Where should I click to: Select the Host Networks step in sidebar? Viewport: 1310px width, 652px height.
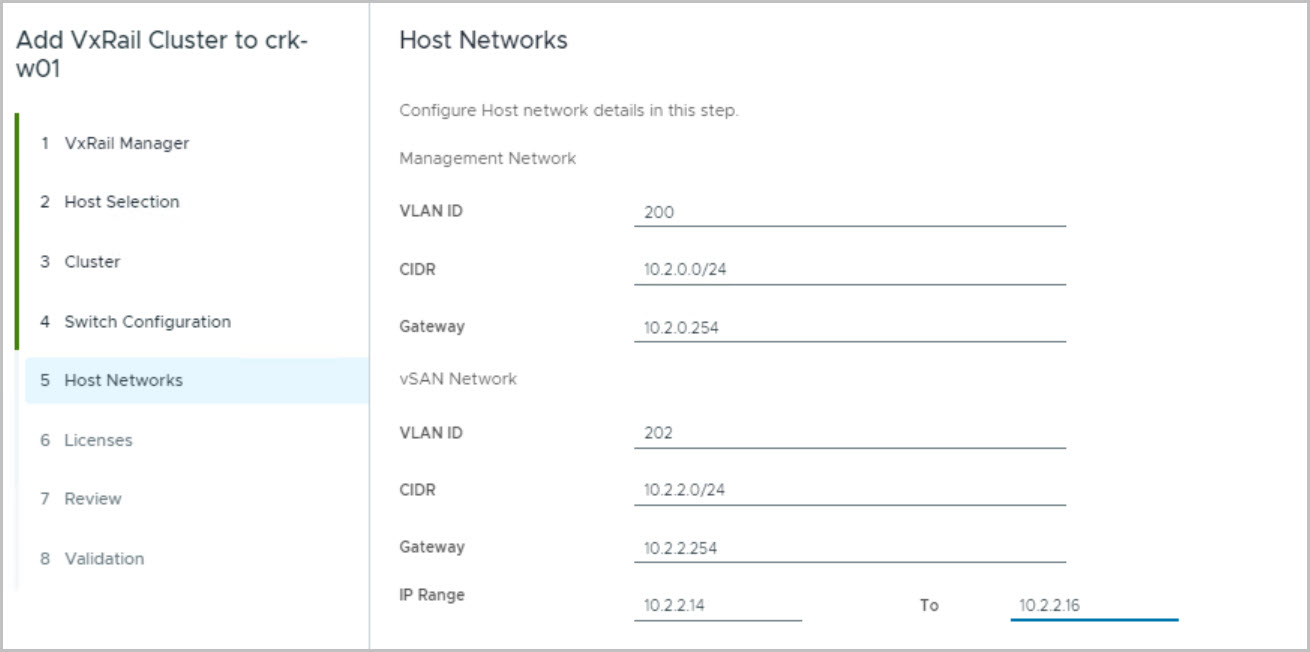(123, 380)
